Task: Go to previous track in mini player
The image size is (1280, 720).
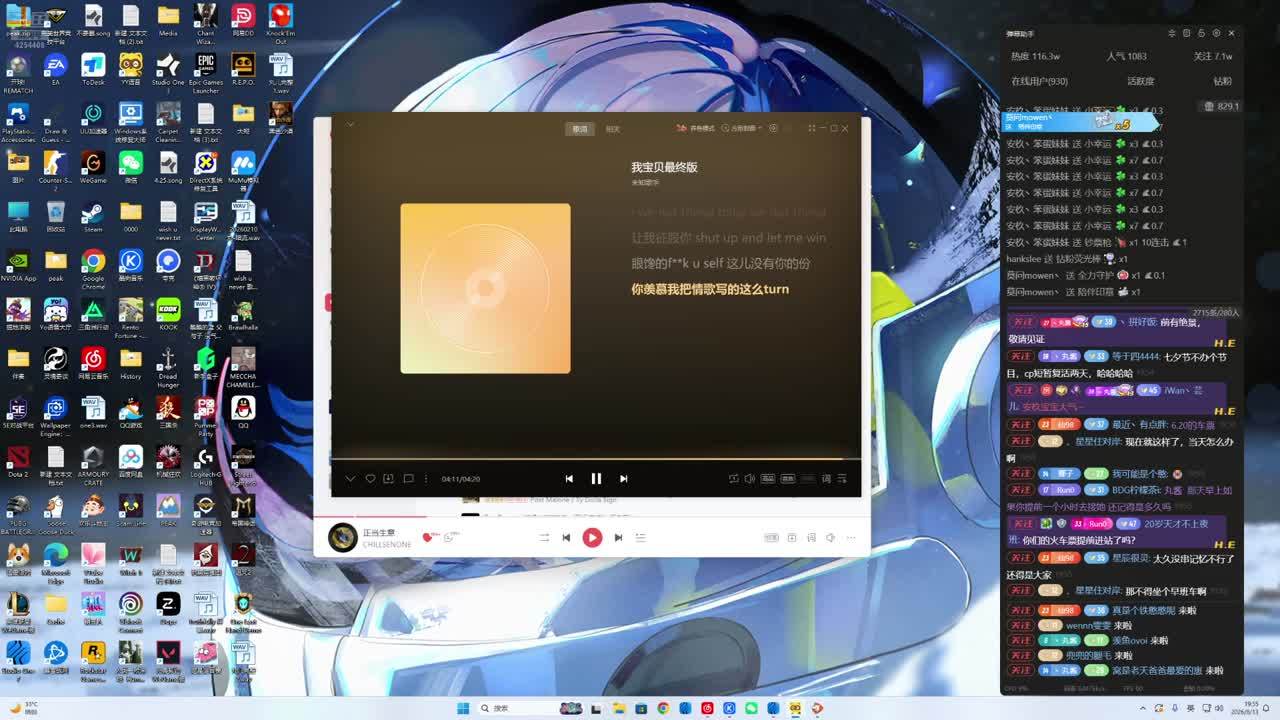Action: tap(566, 538)
